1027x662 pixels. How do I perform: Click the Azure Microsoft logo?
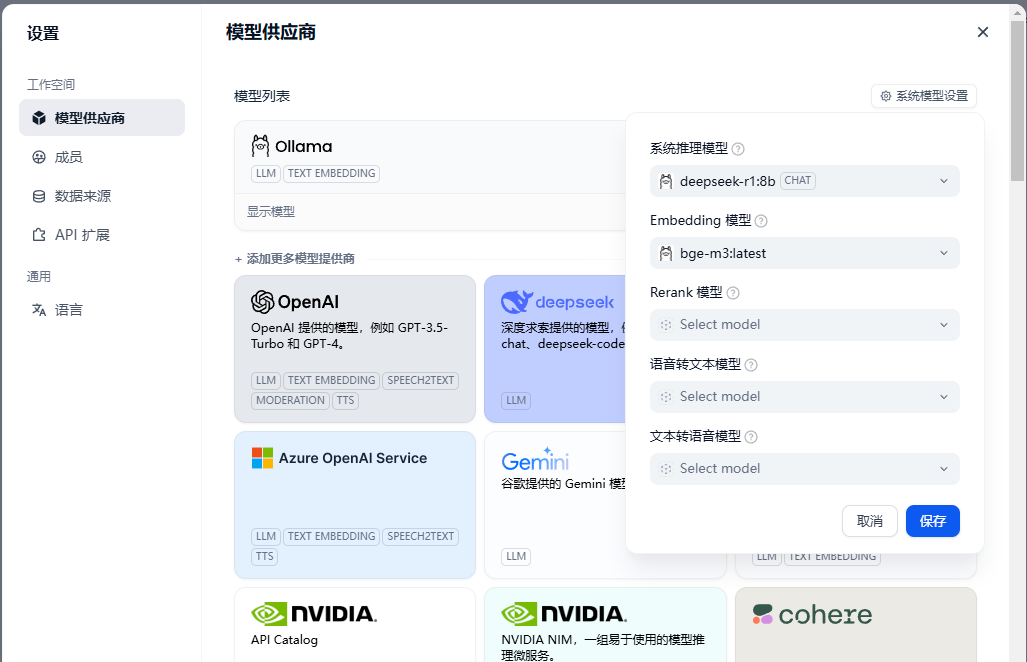point(263,458)
